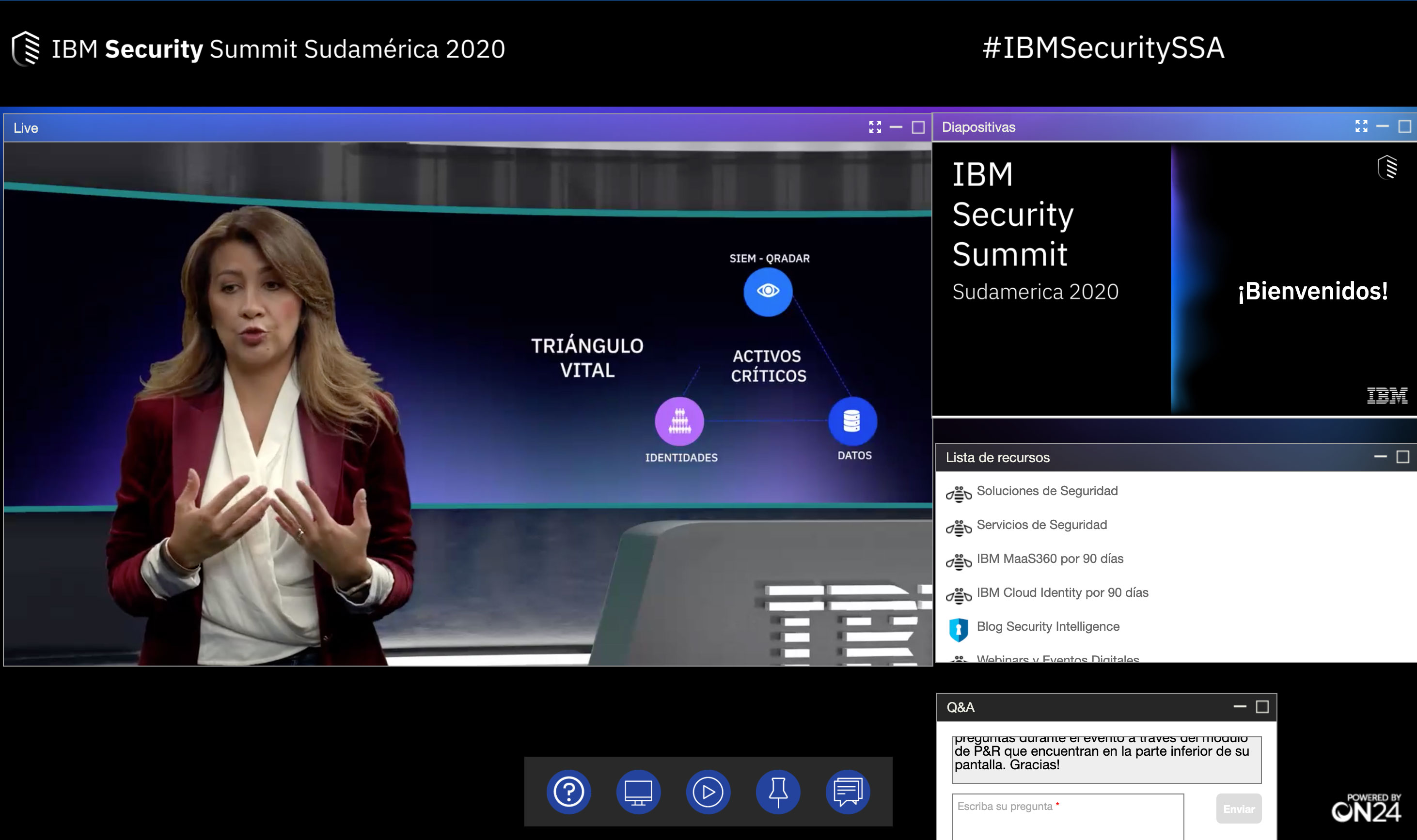This screenshot has height=840, width=1417.
Task: Minimize the Lista de recursos panel
Action: (x=1380, y=457)
